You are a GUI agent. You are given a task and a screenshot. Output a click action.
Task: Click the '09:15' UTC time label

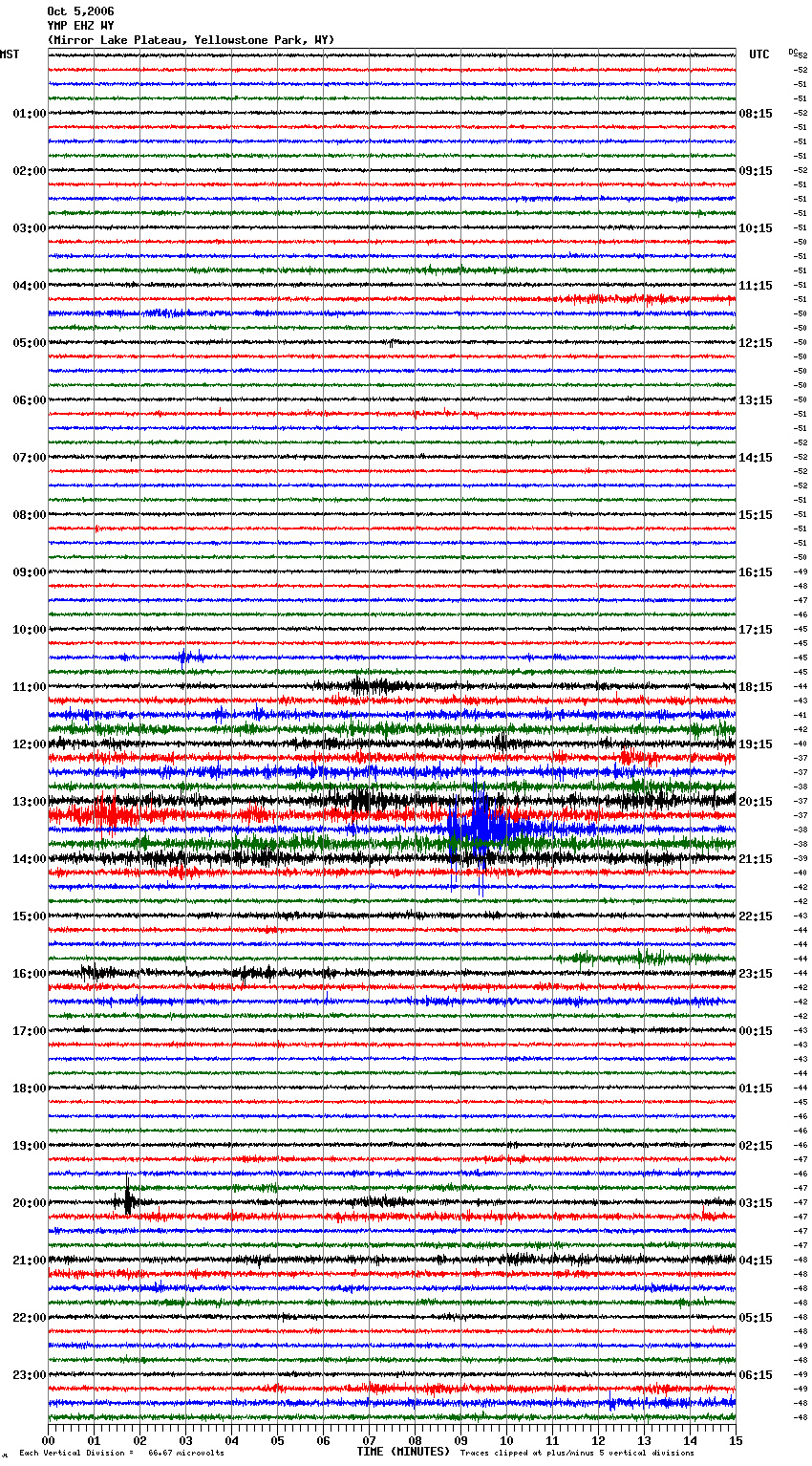tap(756, 171)
